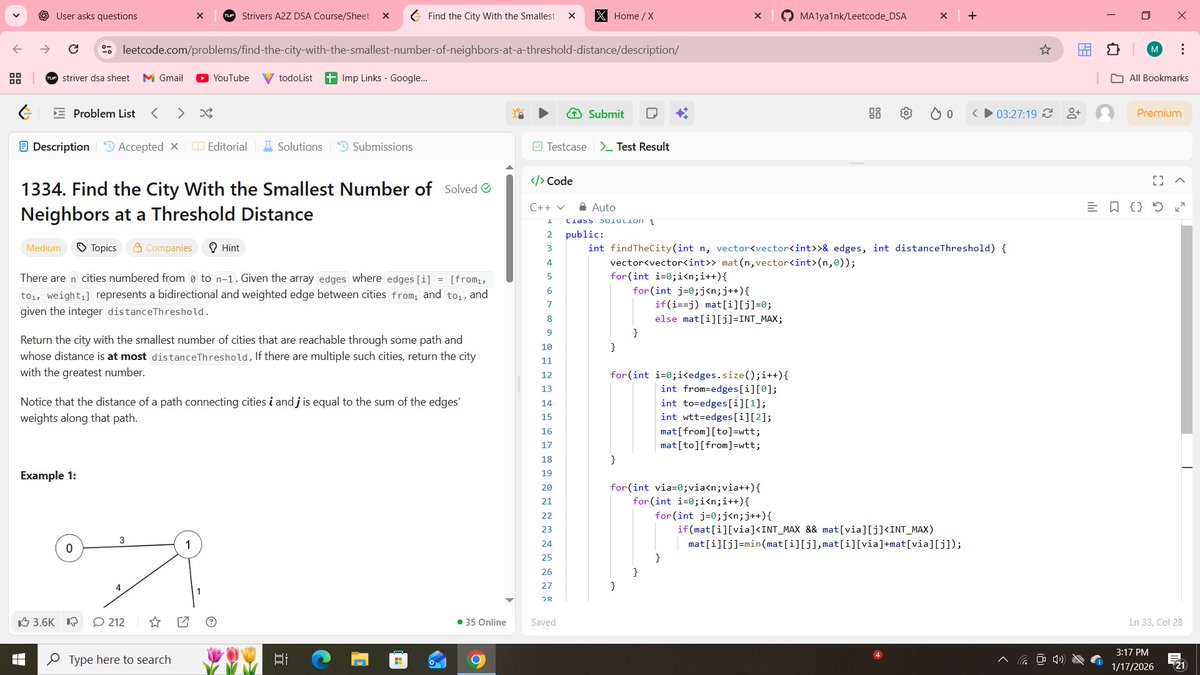Open Chrome from the Windows taskbar
Screen dimensions: 1200x675
click(476, 659)
